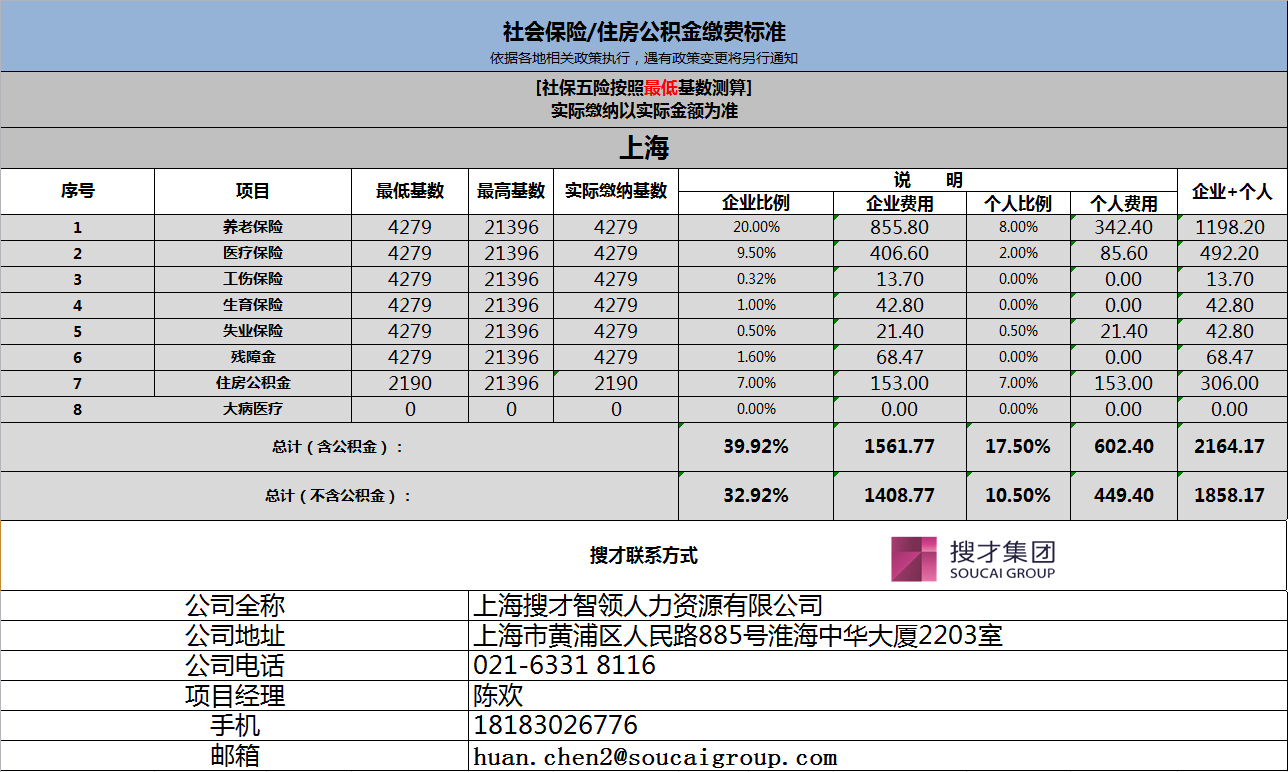This screenshot has height=772, width=1288.
Task: Click the 序号 column header
Action: point(78,191)
